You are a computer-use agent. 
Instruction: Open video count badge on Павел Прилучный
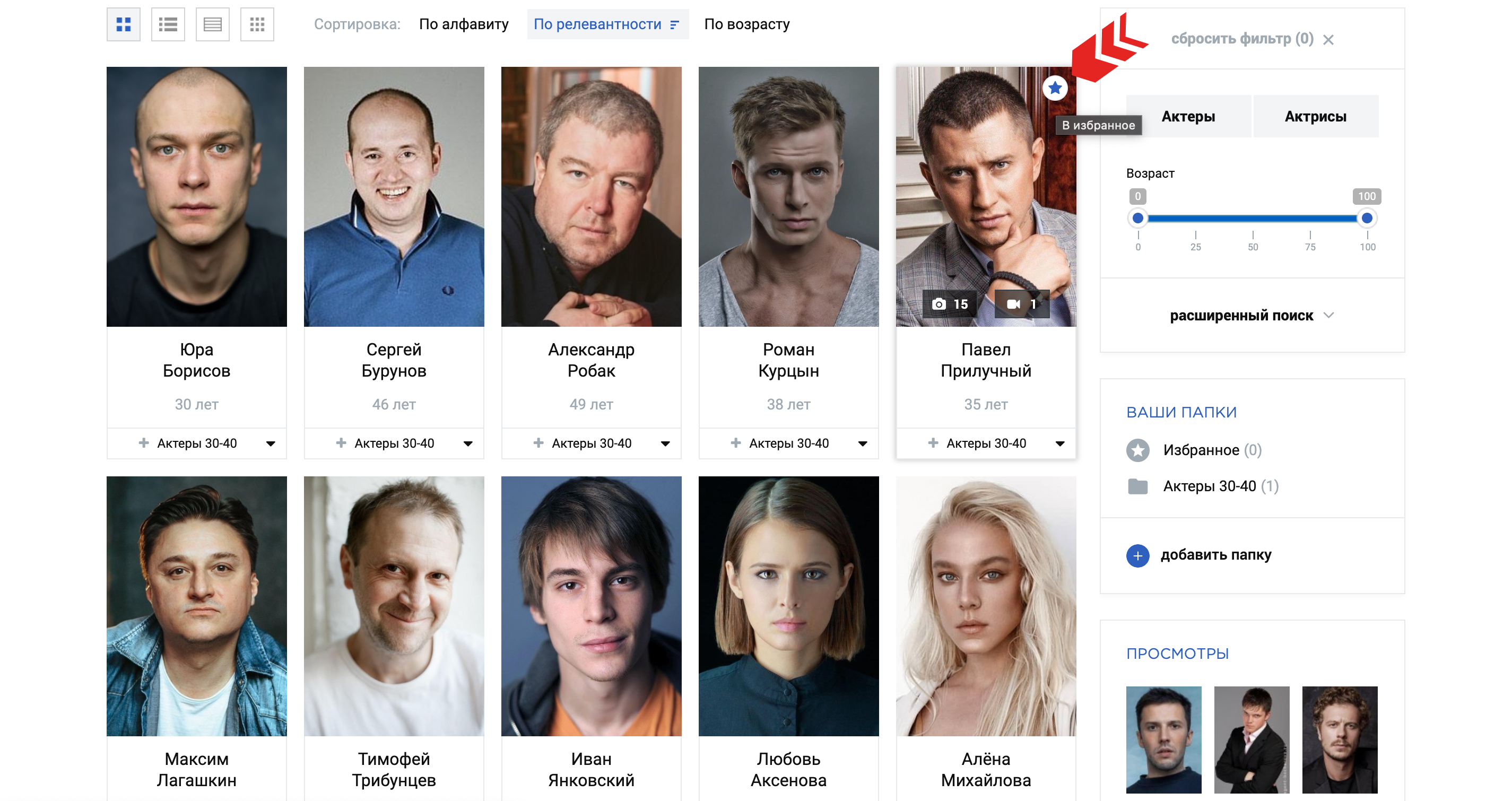[x=1022, y=304]
